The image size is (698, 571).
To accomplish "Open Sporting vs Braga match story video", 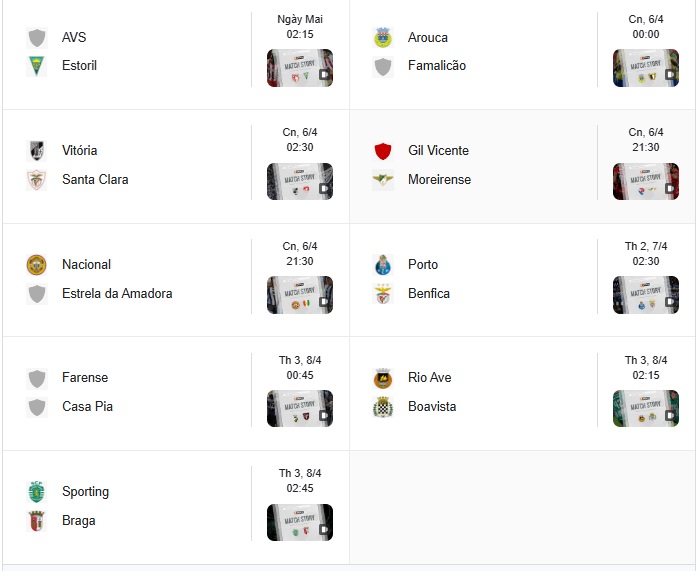I will click(x=300, y=522).
